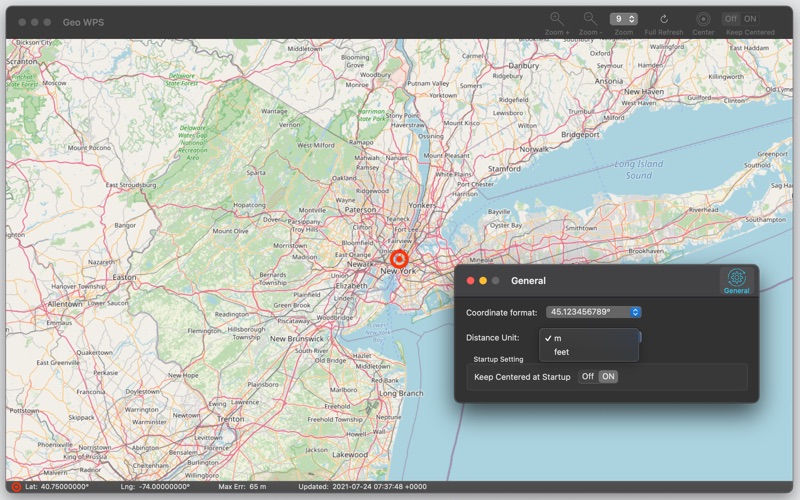
Task: Click the Danbury label on the map
Action: tap(523, 66)
